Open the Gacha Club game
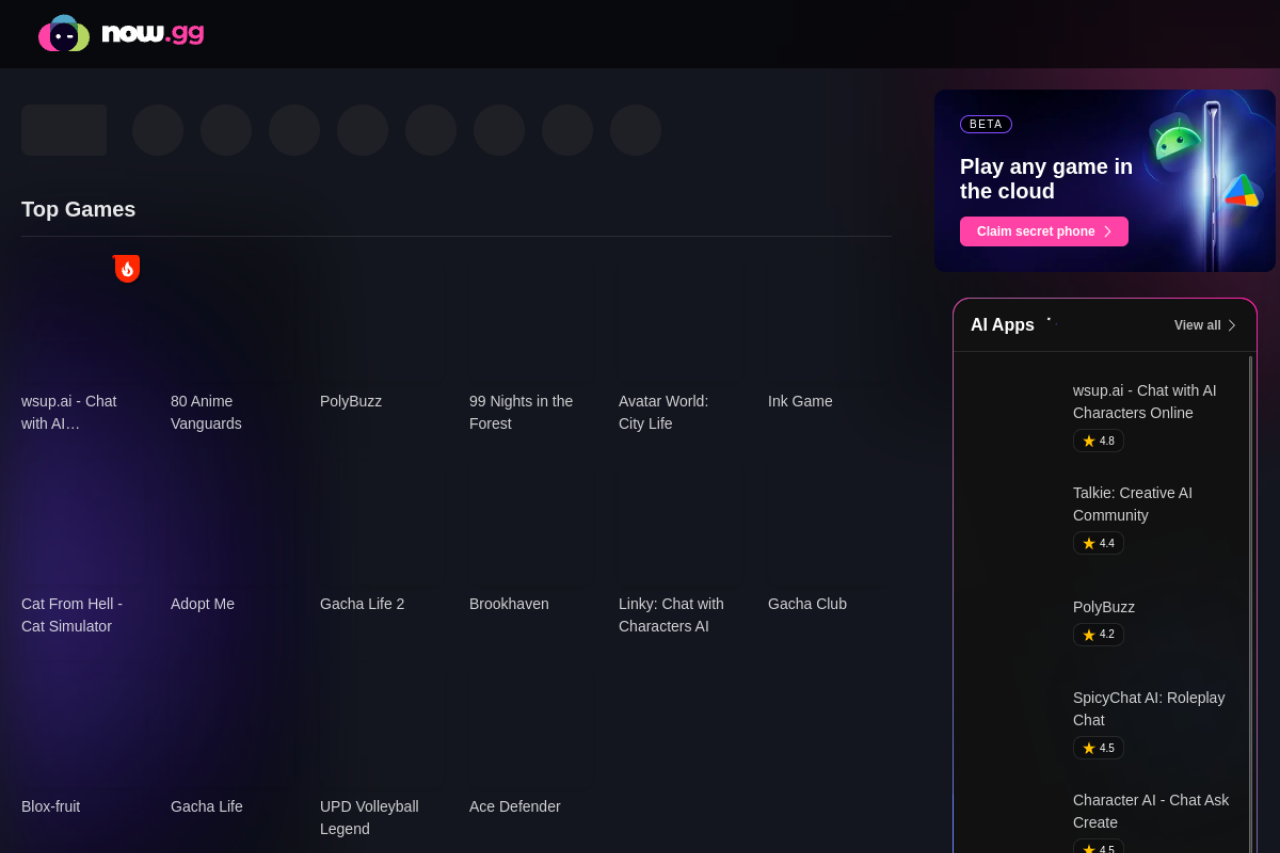Viewport: 1280px width, 853px height. (807, 604)
